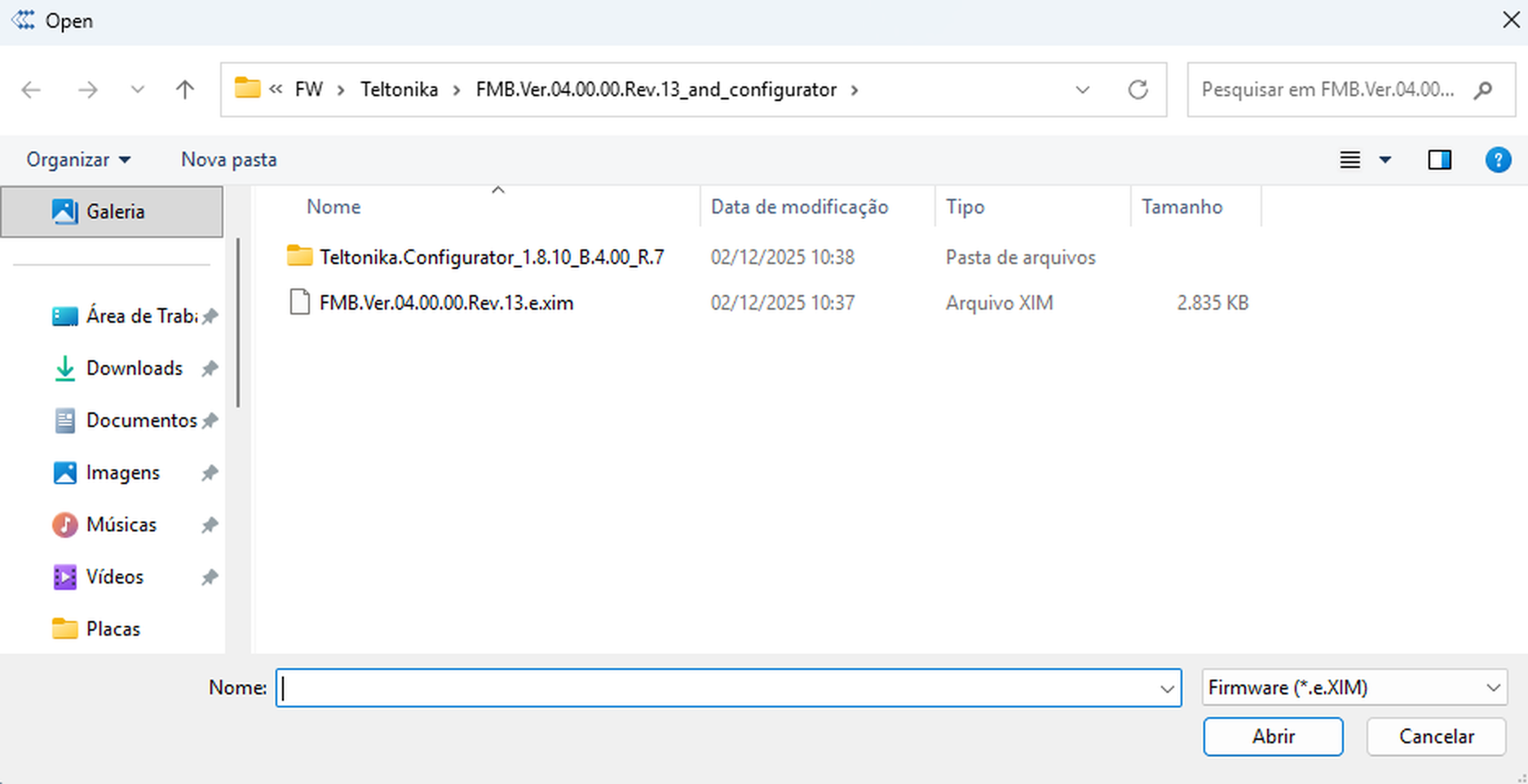Screen dimensions: 1528x784
Task: Show hidden parent folders via double chevron
Action: 276,90
